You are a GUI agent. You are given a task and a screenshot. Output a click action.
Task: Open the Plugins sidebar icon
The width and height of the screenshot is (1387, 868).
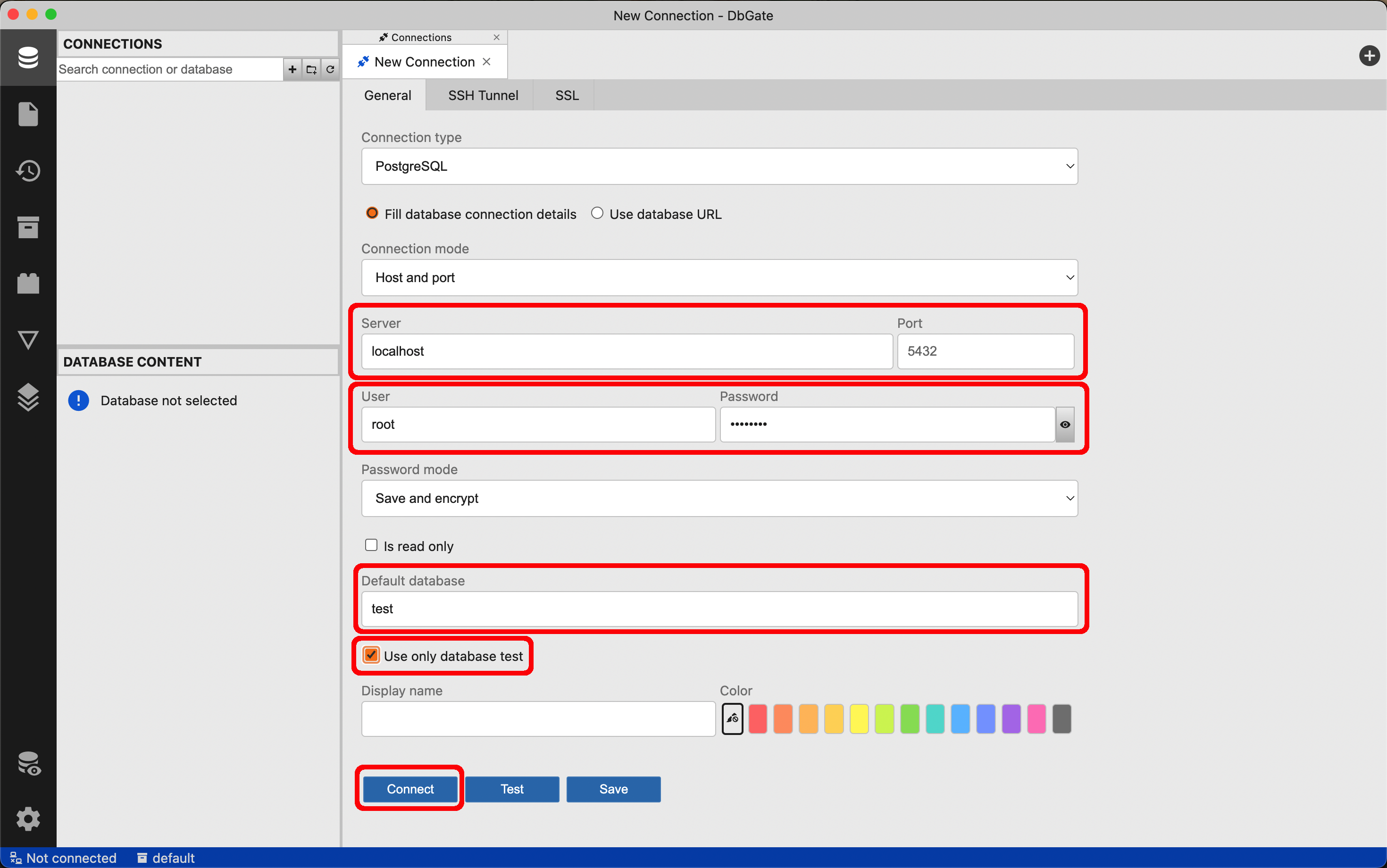(x=28, y=283)
